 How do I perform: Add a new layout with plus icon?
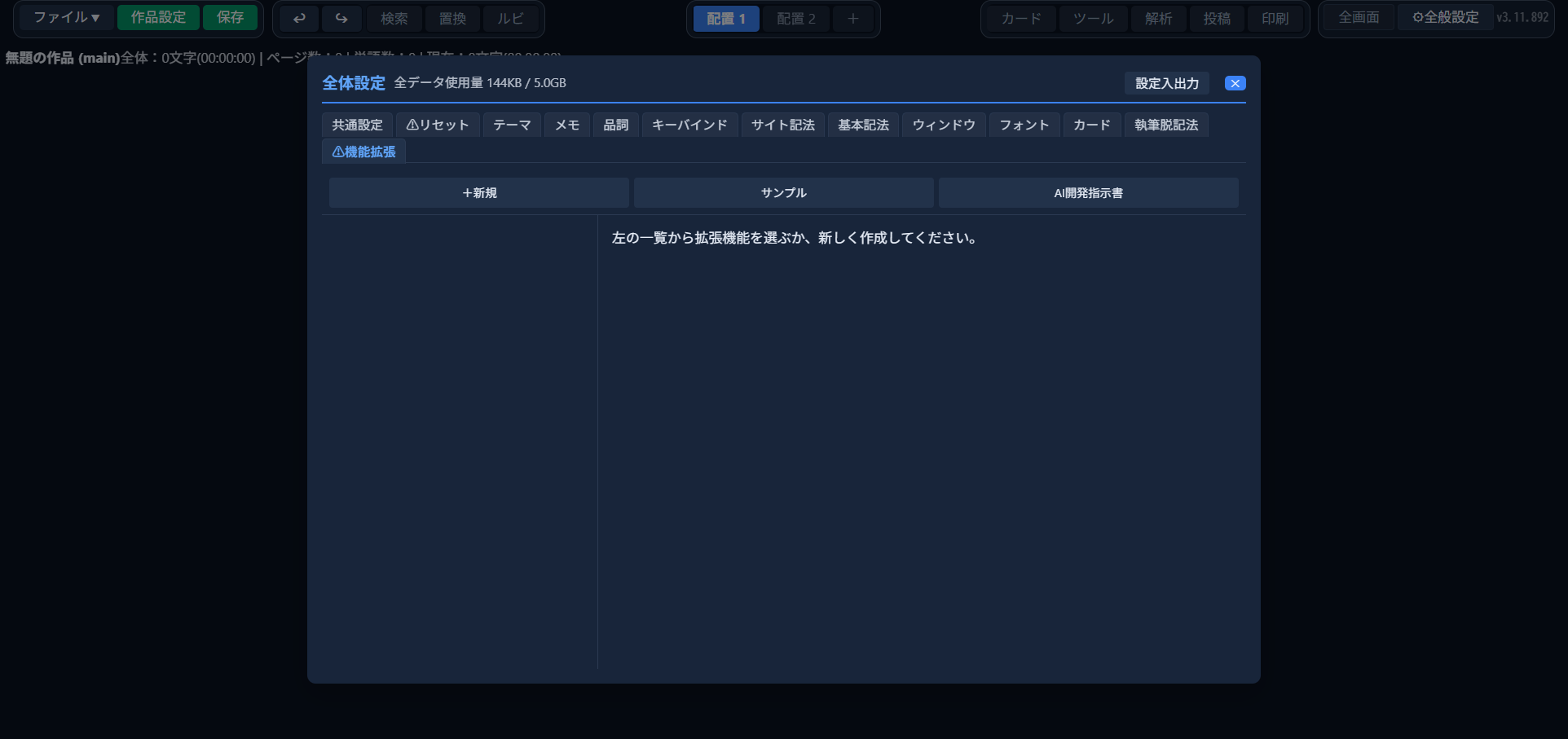[852, 18]
